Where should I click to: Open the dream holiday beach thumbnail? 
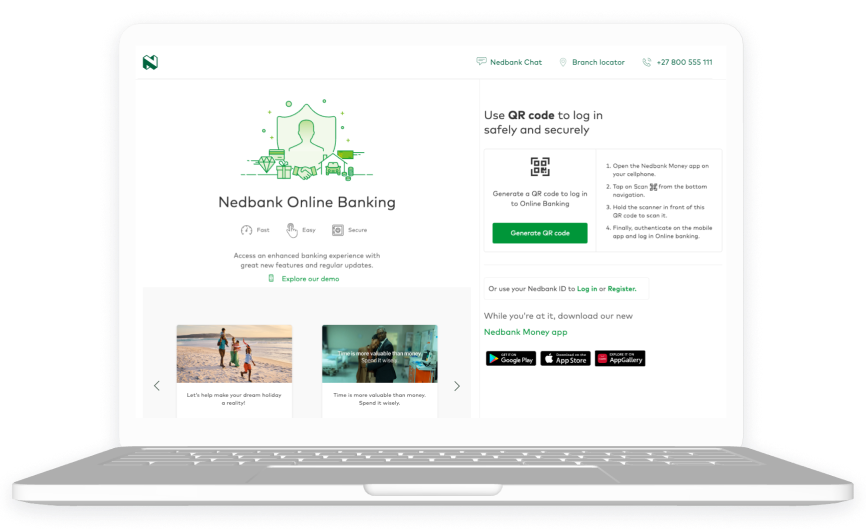tap(234, 353)
